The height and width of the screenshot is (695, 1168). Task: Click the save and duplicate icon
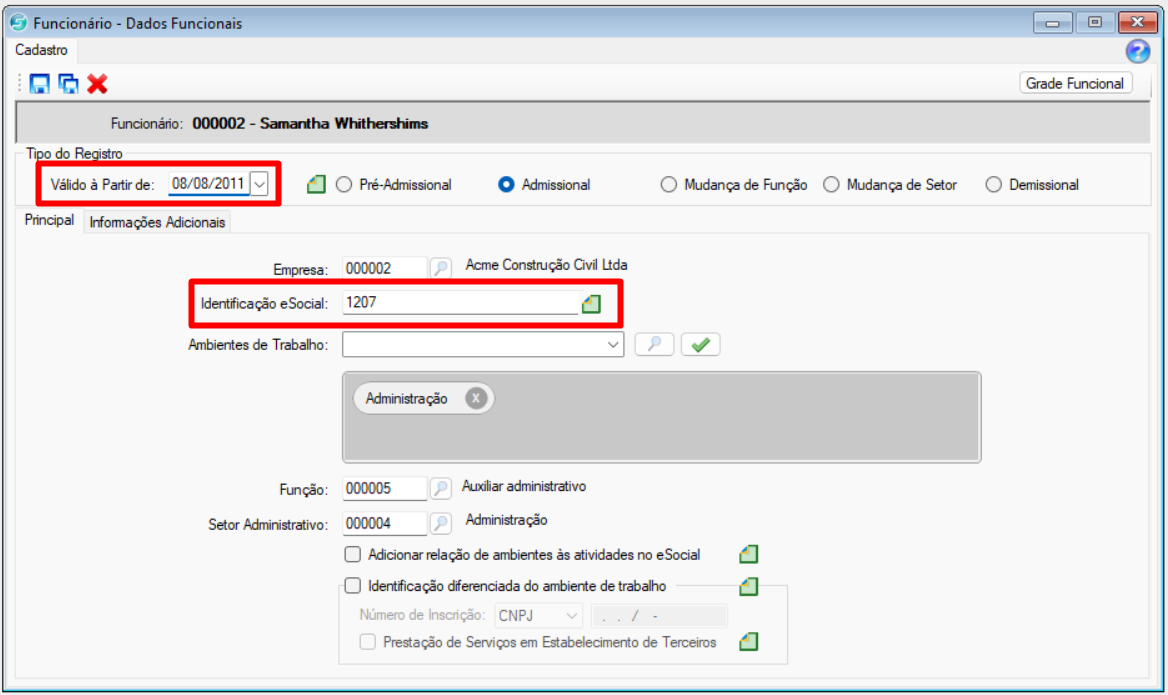[x=68, y=84]
